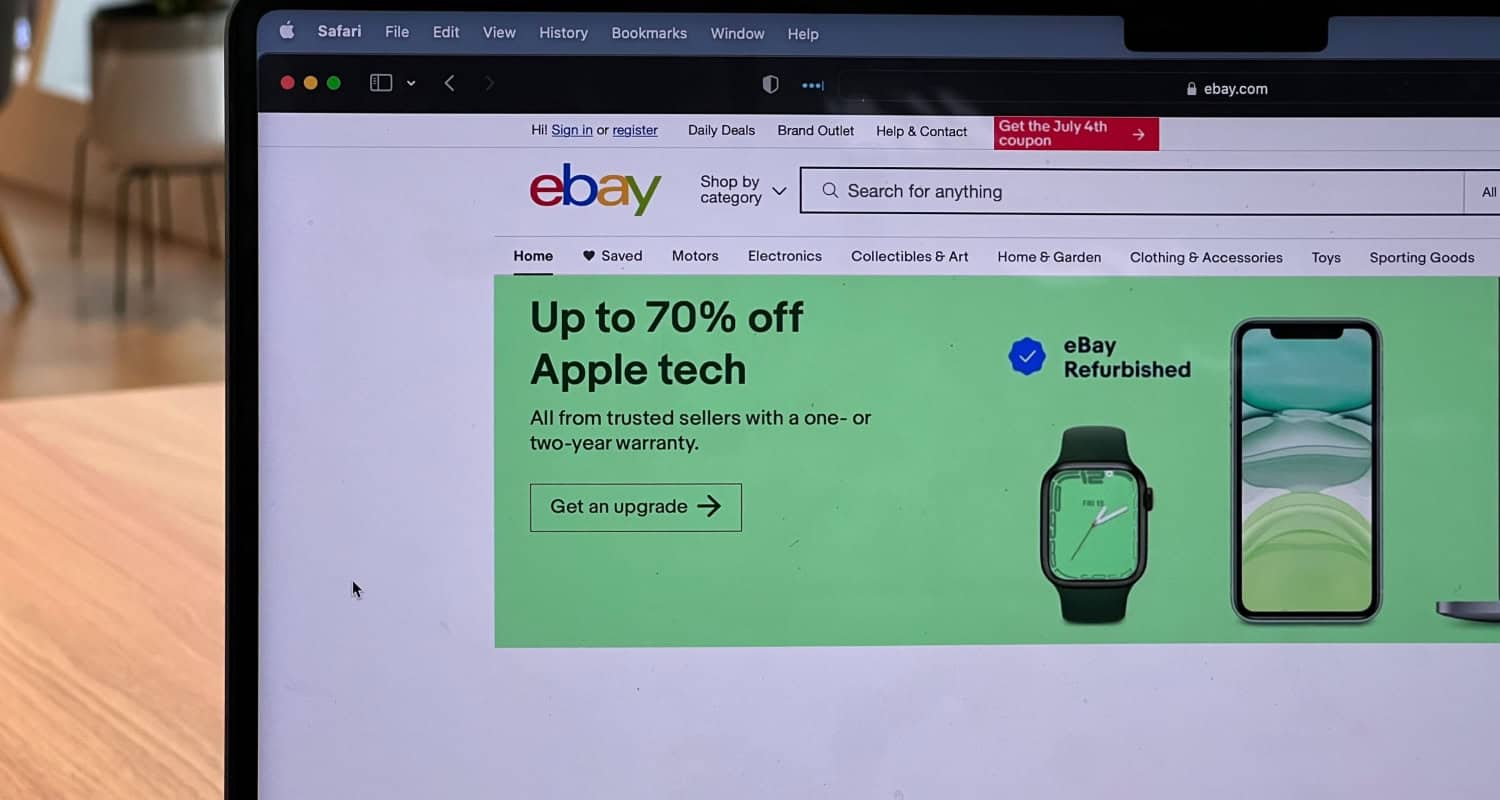Click the eBay Refurbished checkmark badge
The width and height of the screenshot is (1500, 800).
tap(1027, 356)
